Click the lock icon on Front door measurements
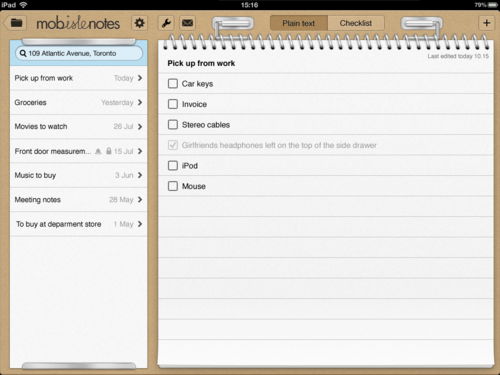The width and height of the screenshot is (500, 375). pyautogui.click(x=109, y=151)
